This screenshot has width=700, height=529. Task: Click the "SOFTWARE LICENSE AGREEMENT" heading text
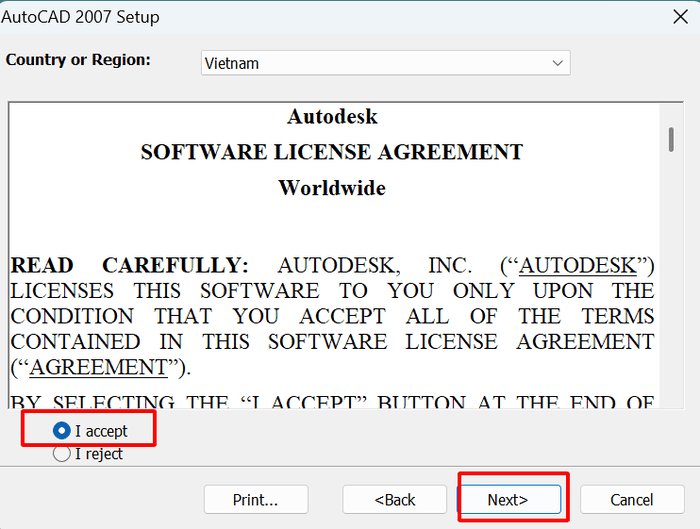[x=332, y=152]
